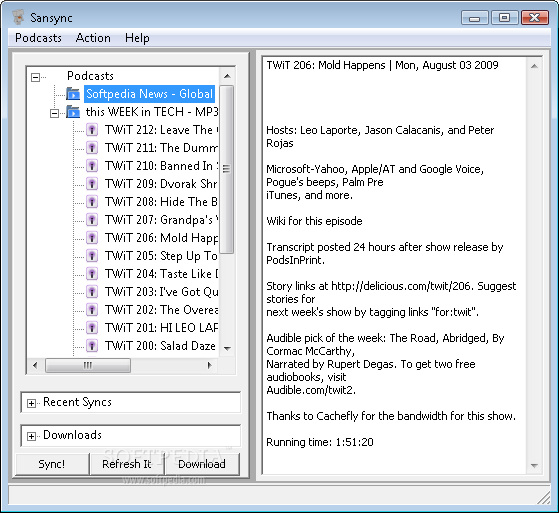Screen dimensions: 559x513
Task: Collapse the Podcasts root tree node
Action: [35, 77]
